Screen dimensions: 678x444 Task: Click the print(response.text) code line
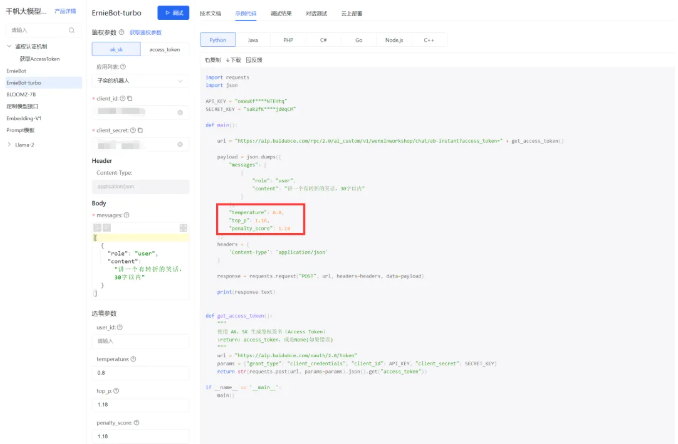click(246, 292)
